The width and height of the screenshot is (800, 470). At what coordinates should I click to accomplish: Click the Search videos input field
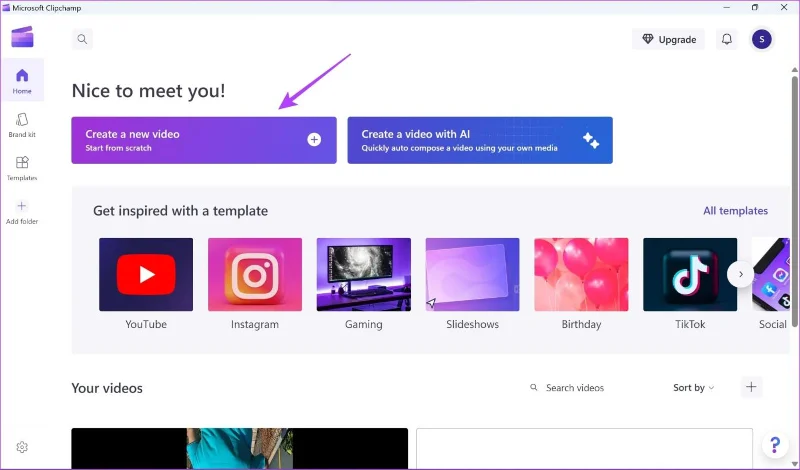click(x=592, y=388)
